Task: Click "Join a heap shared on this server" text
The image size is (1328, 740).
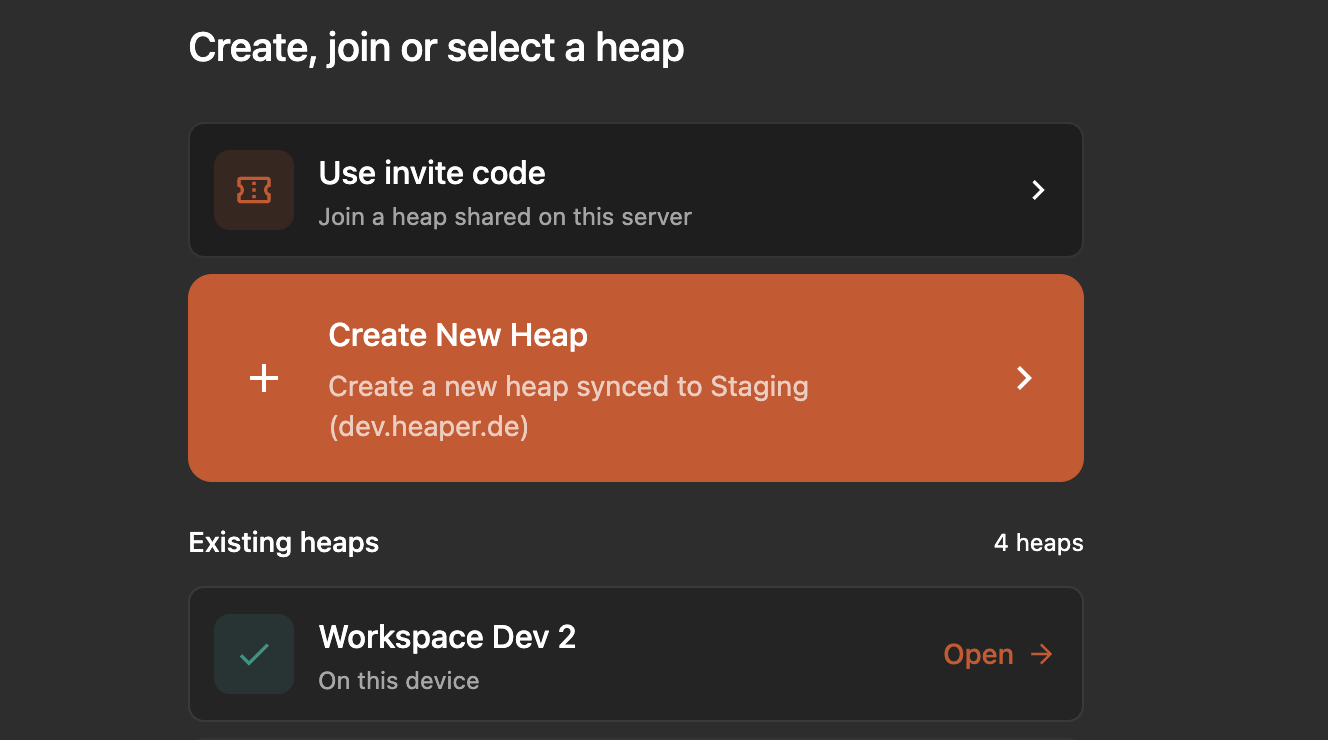Action: 505,217
